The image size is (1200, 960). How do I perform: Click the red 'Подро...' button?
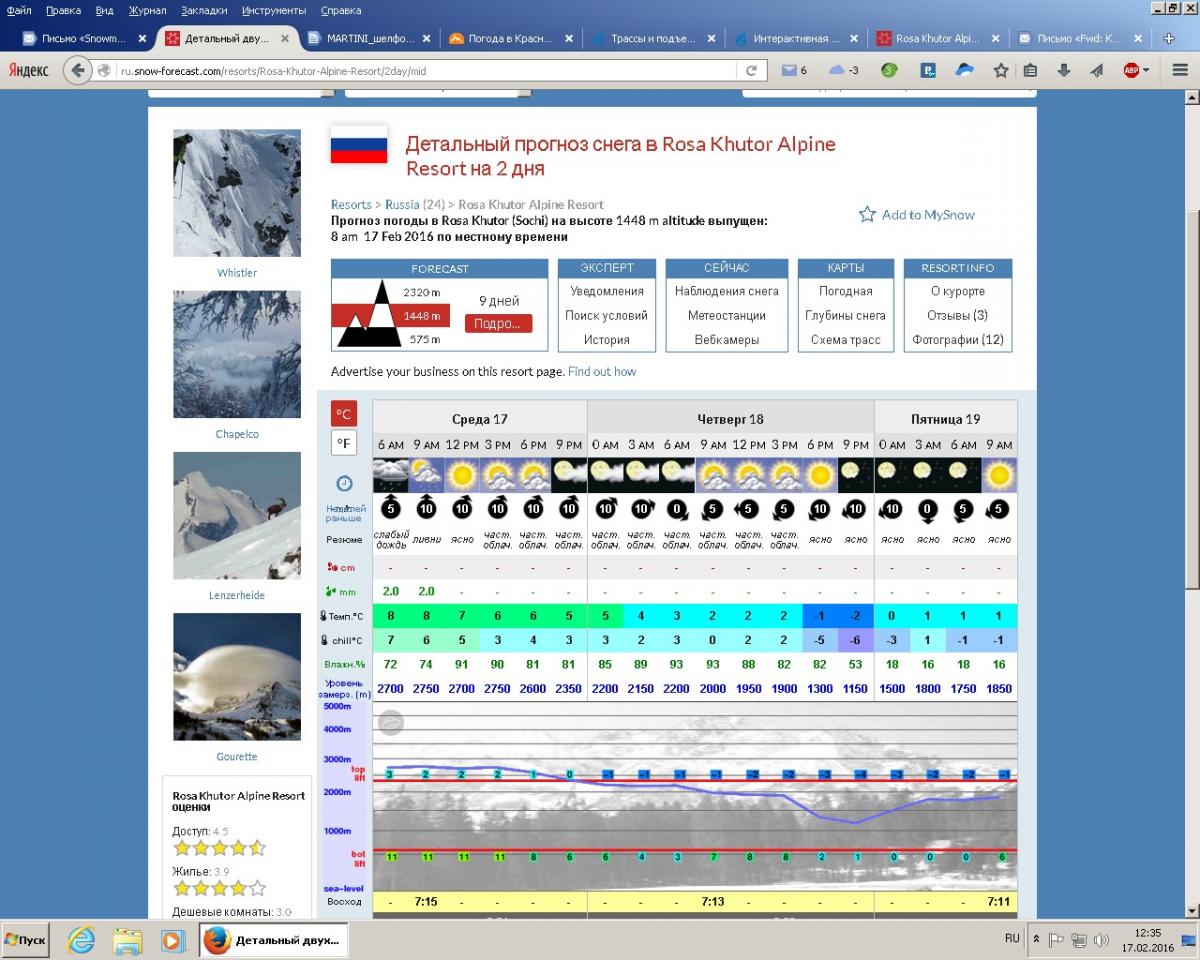pos(498,324)
